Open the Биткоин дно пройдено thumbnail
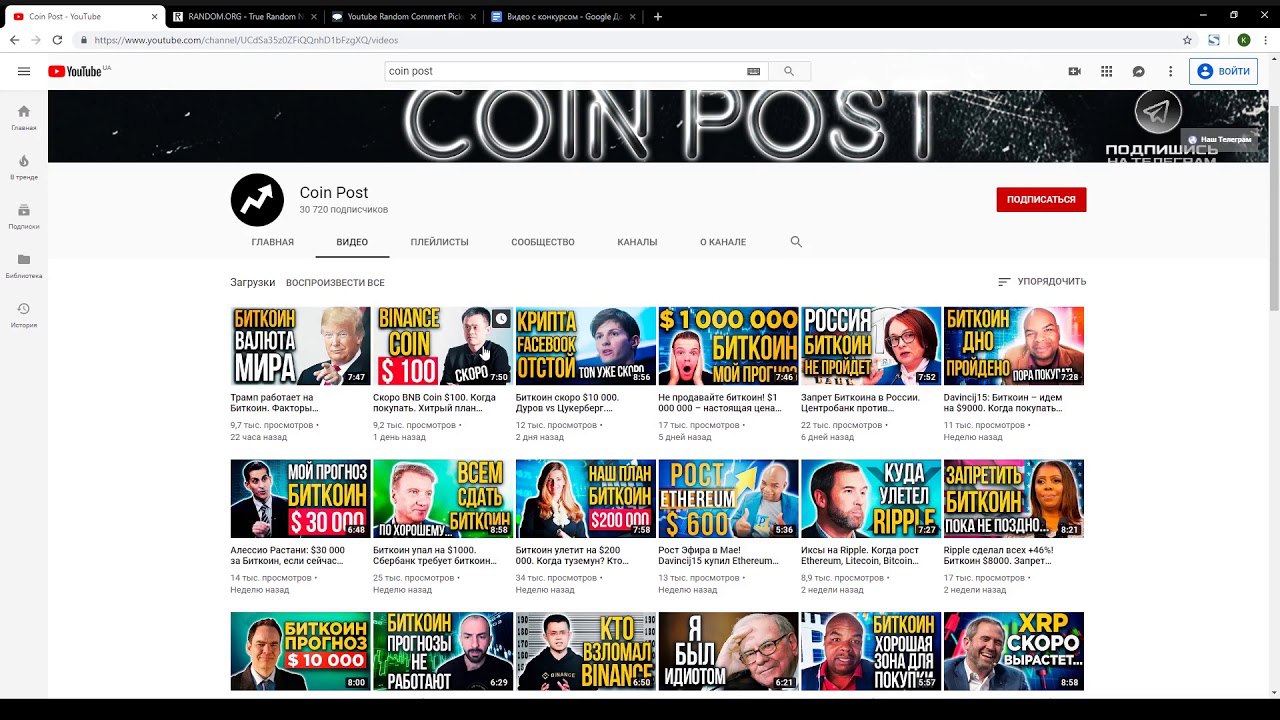The height and width of the screenshot is (720, 1280). pos(1013,346)
